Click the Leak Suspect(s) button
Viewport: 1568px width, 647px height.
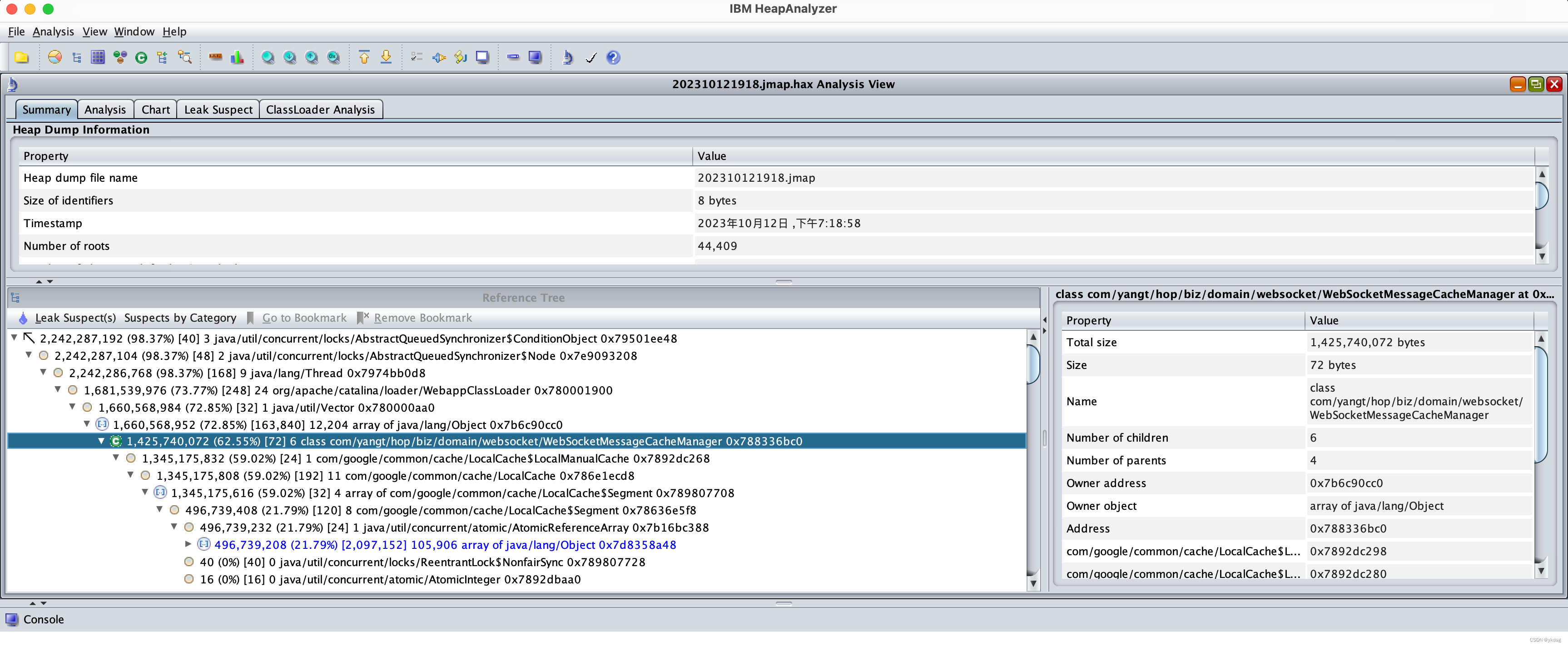(68, 318)
